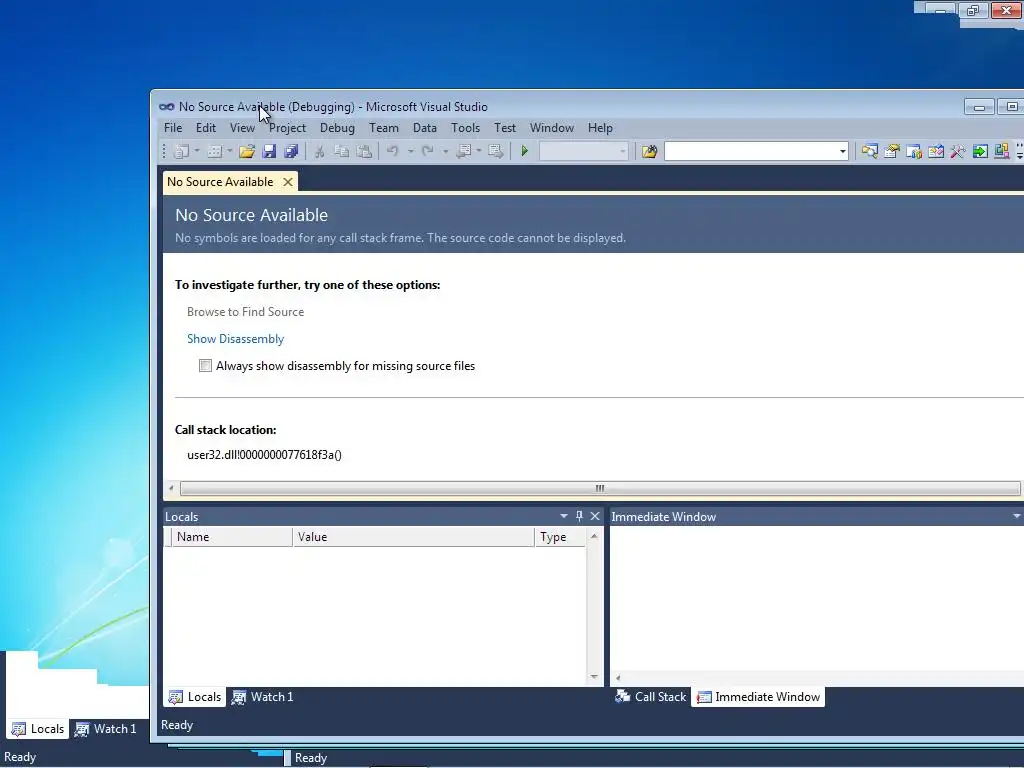Open the Test menu
This screenshot has height=768, width=1024.
point(504,128)
